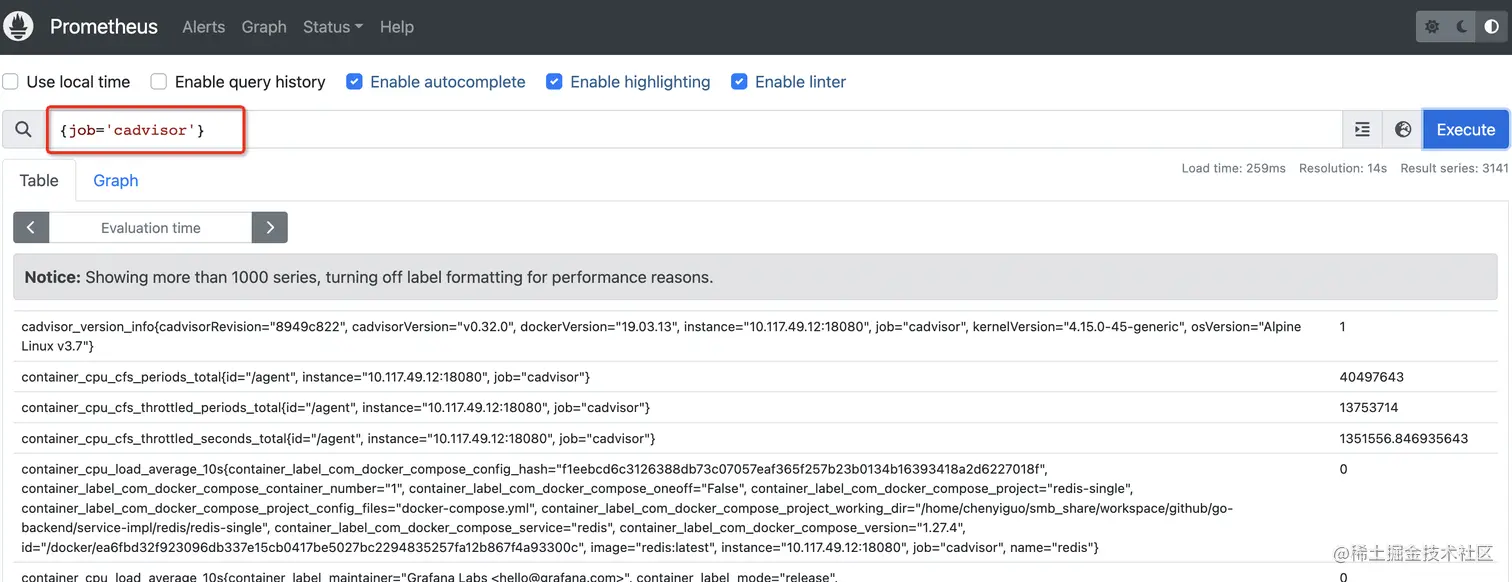The height and width of the screenshot is (582, 1512).
Task: Go to previous evaluation time arrow
Action: click(x=31, y=228)
